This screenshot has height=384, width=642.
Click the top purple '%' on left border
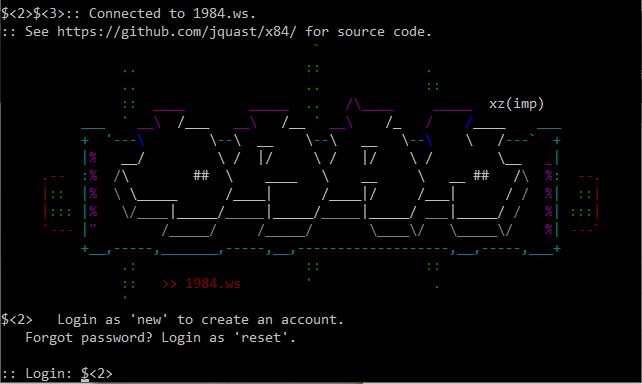[x=93, y=157]
